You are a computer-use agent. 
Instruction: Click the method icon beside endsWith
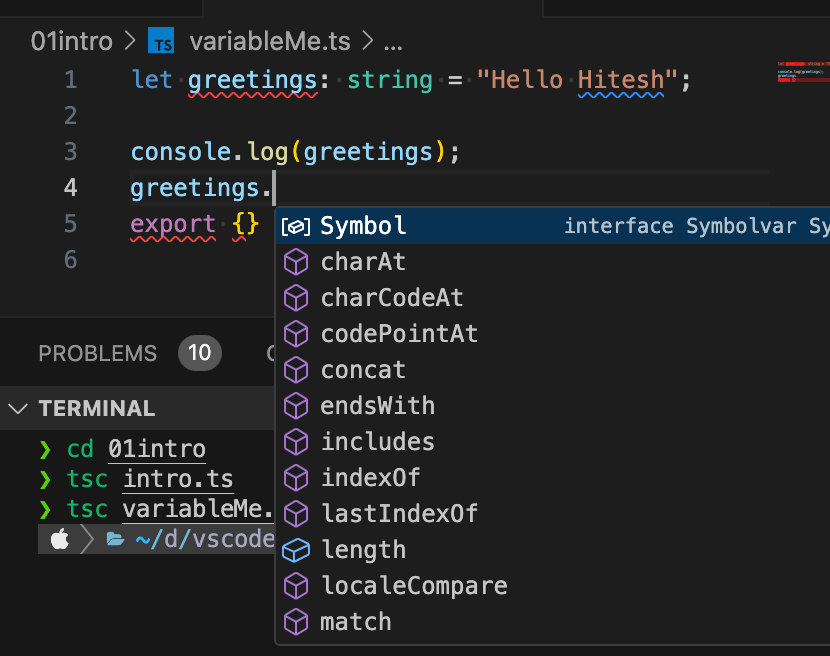point(296,407)
